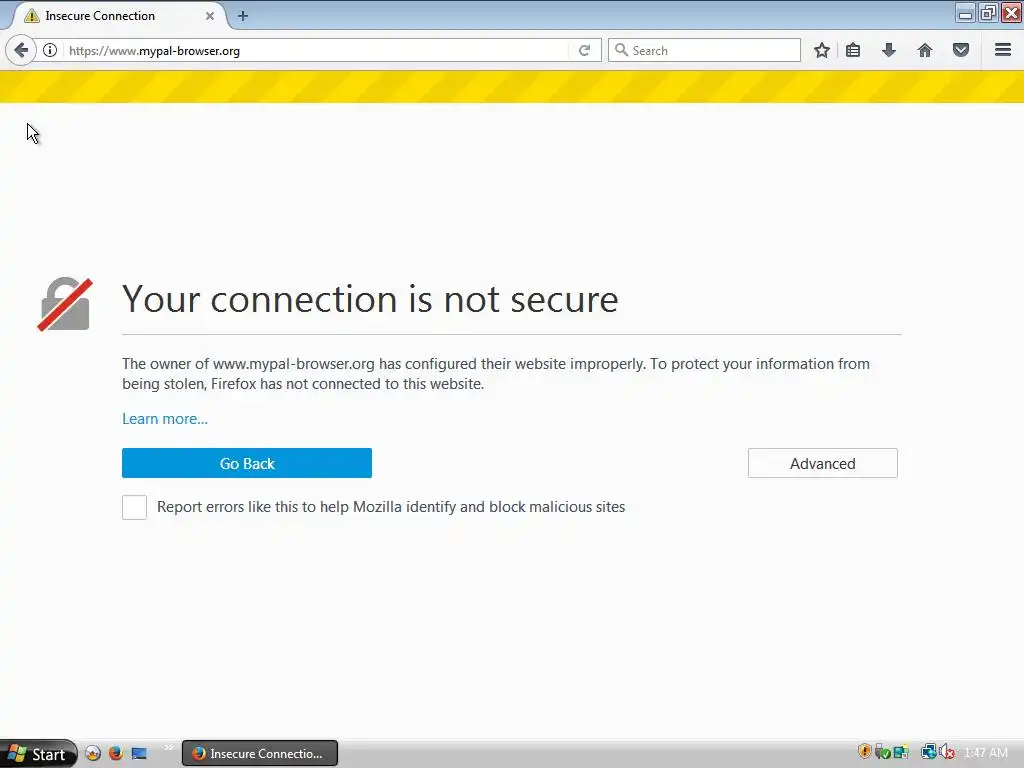Screen dimensions: 1024x768
Task: Focus the URL address bar
Action: point(317,50)
